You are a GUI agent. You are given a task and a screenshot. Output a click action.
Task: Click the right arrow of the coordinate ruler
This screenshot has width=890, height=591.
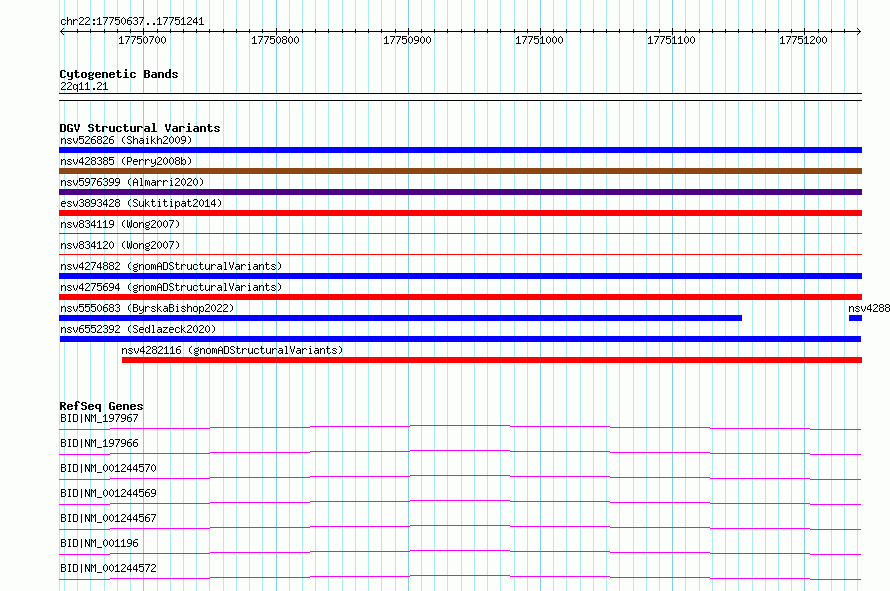(859, 31)
